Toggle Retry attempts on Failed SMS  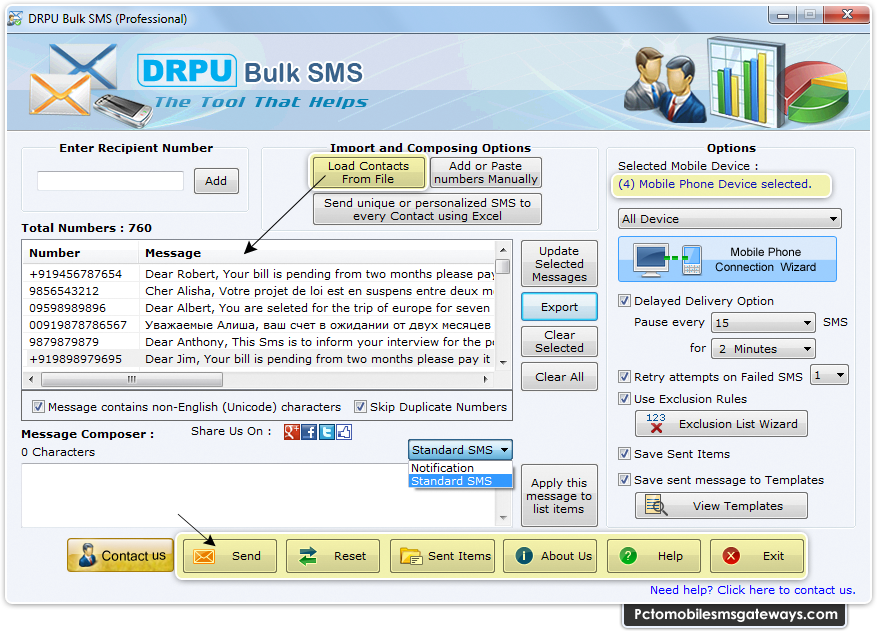[624, 376]
